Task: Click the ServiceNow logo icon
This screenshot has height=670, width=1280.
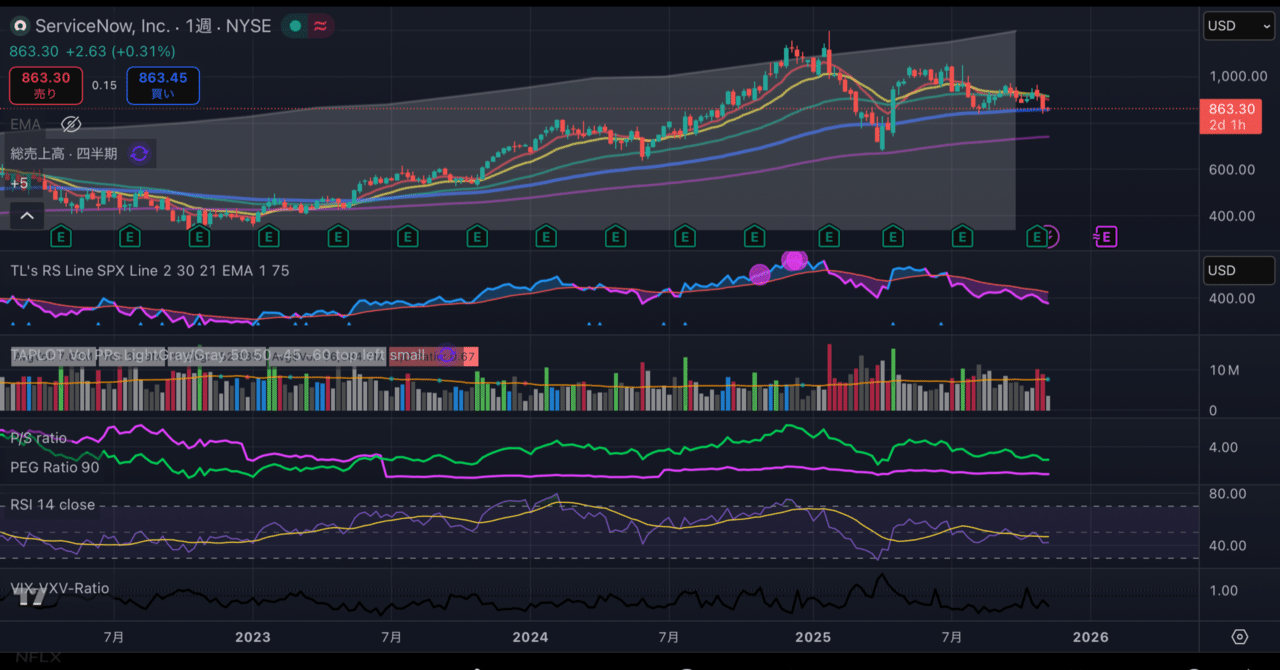Action: (x=20, y=26)
